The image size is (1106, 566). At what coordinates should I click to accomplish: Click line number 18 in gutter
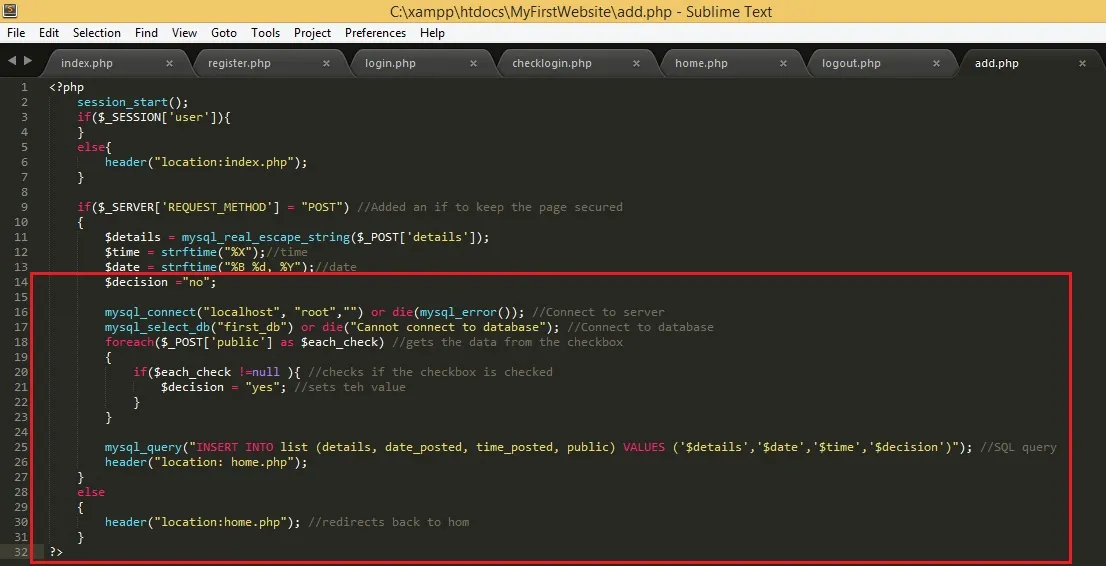click(21, 342)
